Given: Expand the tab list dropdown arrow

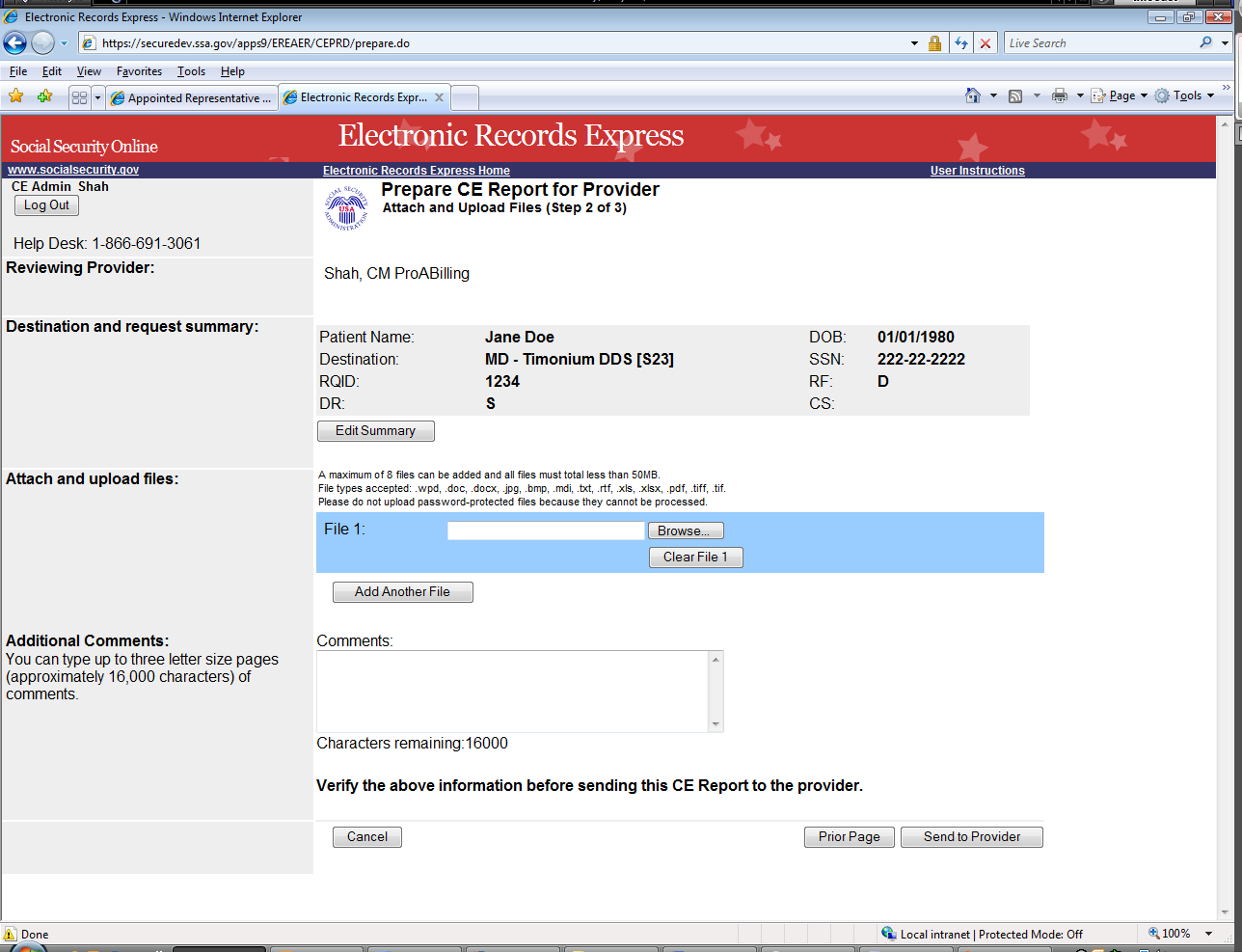Looking at the screenshot, I should click(x=97, y=97).
